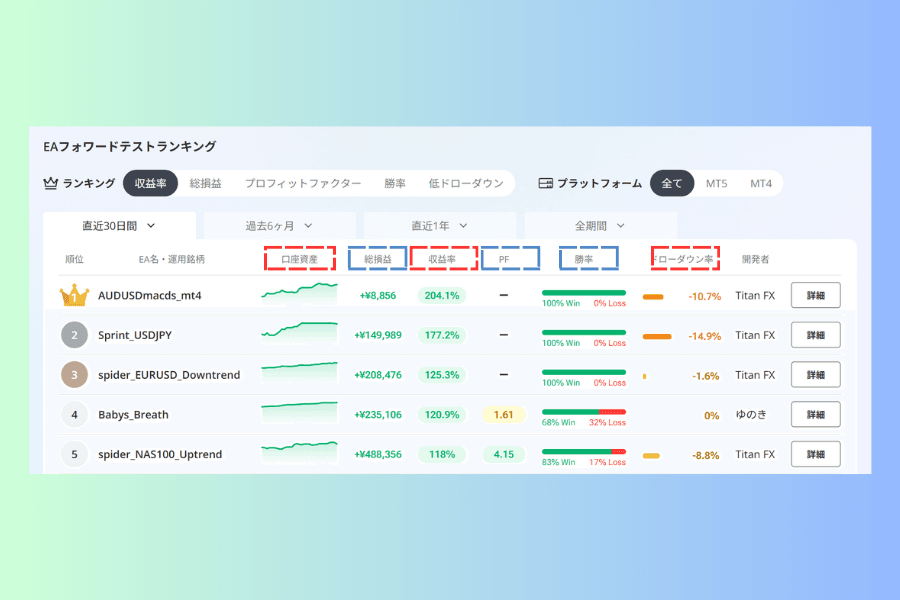Click the +¥488,356 profit value
Image resolution: width=900 pixels, height=600 pixels.
[x=378, y=454]
